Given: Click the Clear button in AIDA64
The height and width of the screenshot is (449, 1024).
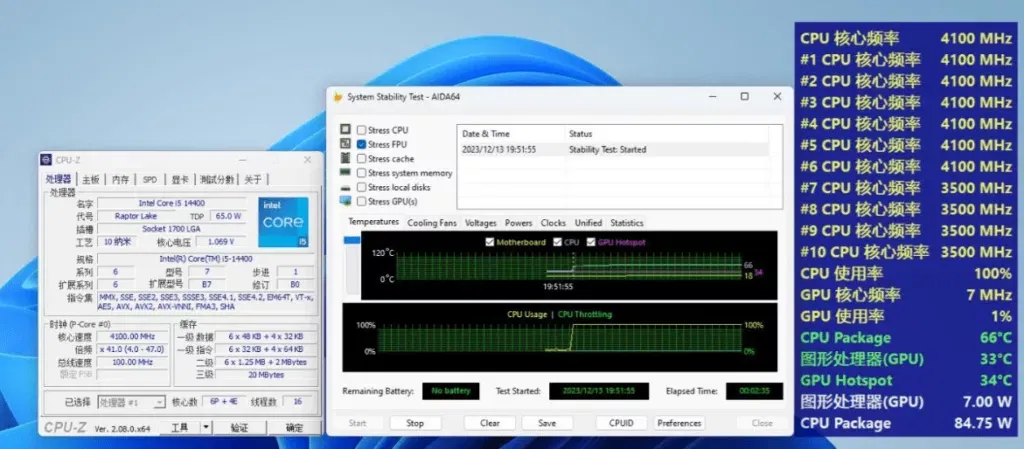Looking at the screenshot, I should coord(490,423).
